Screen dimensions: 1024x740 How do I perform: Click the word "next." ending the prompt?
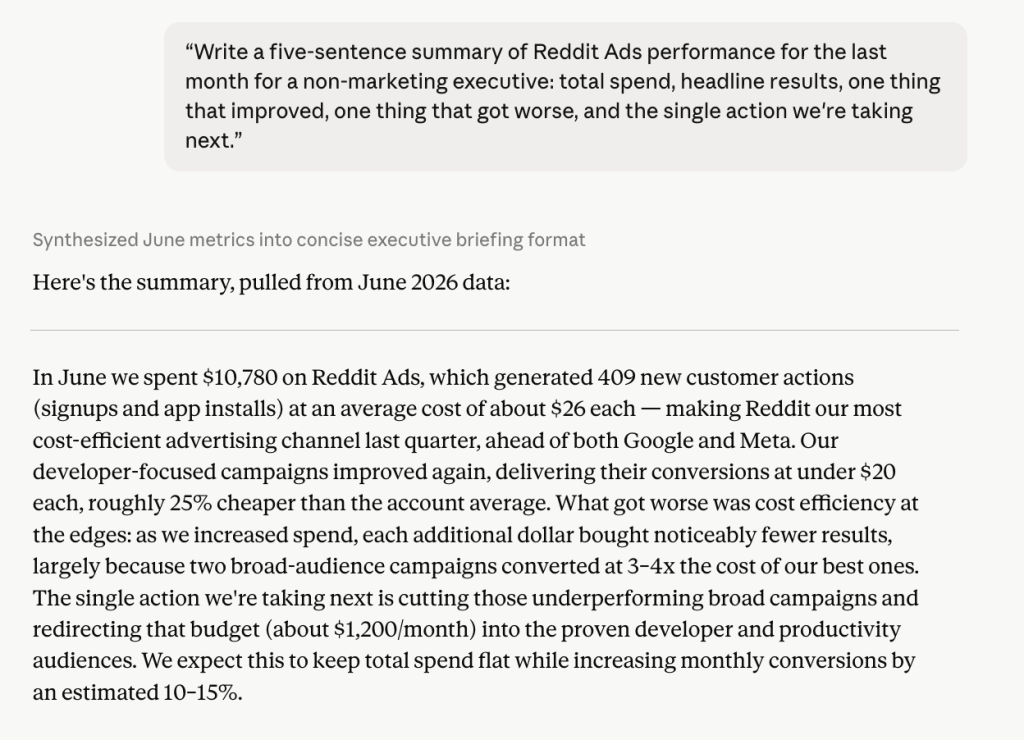[214, 141]
